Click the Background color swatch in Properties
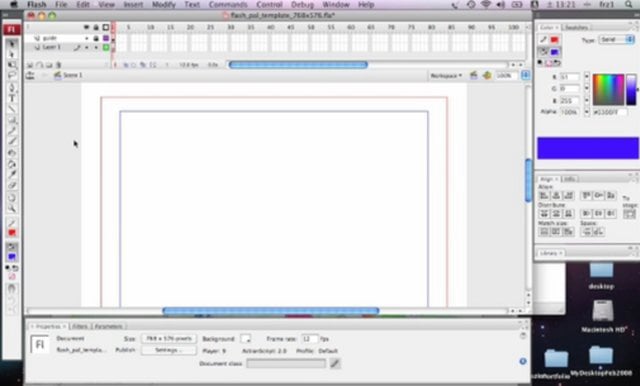This screenshot has width=640, height=386. [245, 338]
